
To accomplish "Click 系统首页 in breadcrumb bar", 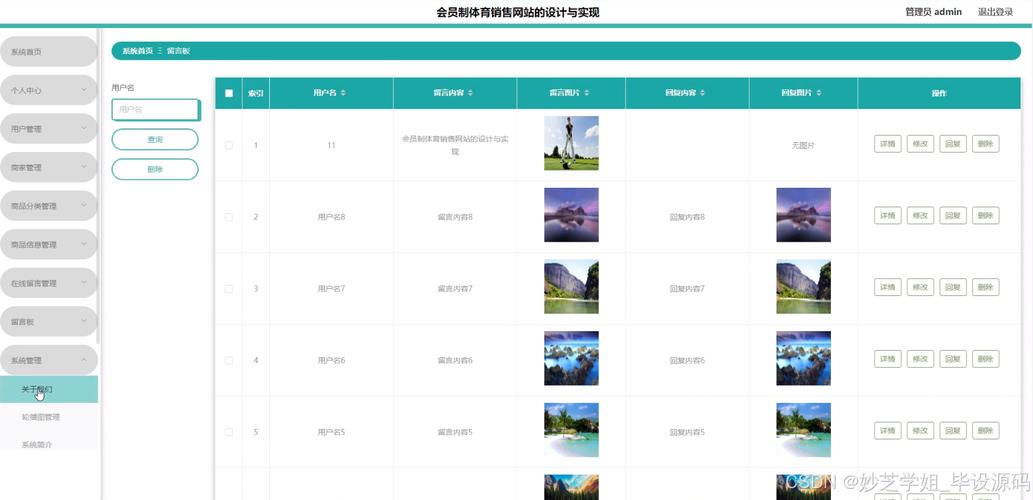I will pyautogui.click(x=138, y=51).
